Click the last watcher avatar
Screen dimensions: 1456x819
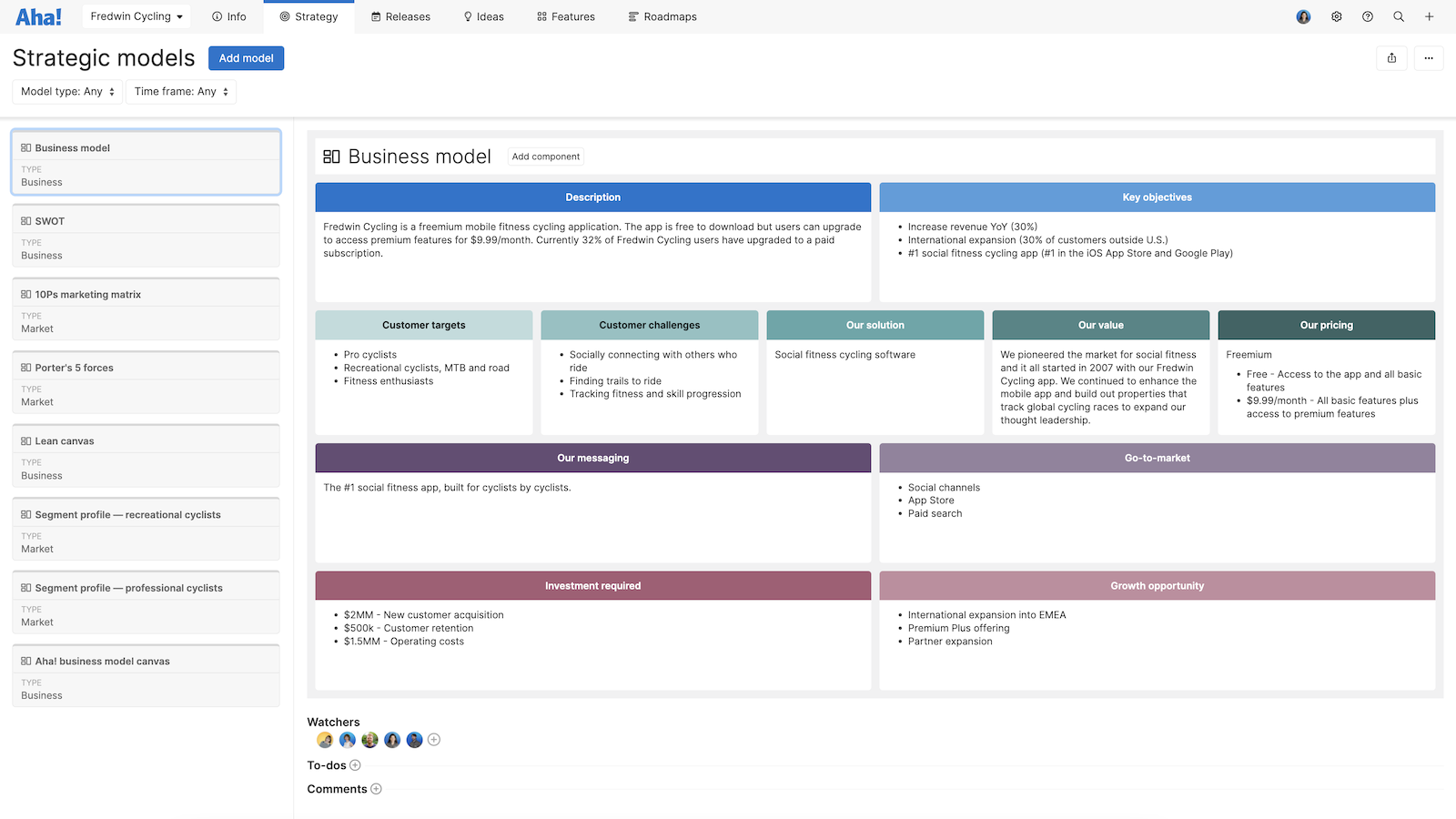click(x=414, y=740)
